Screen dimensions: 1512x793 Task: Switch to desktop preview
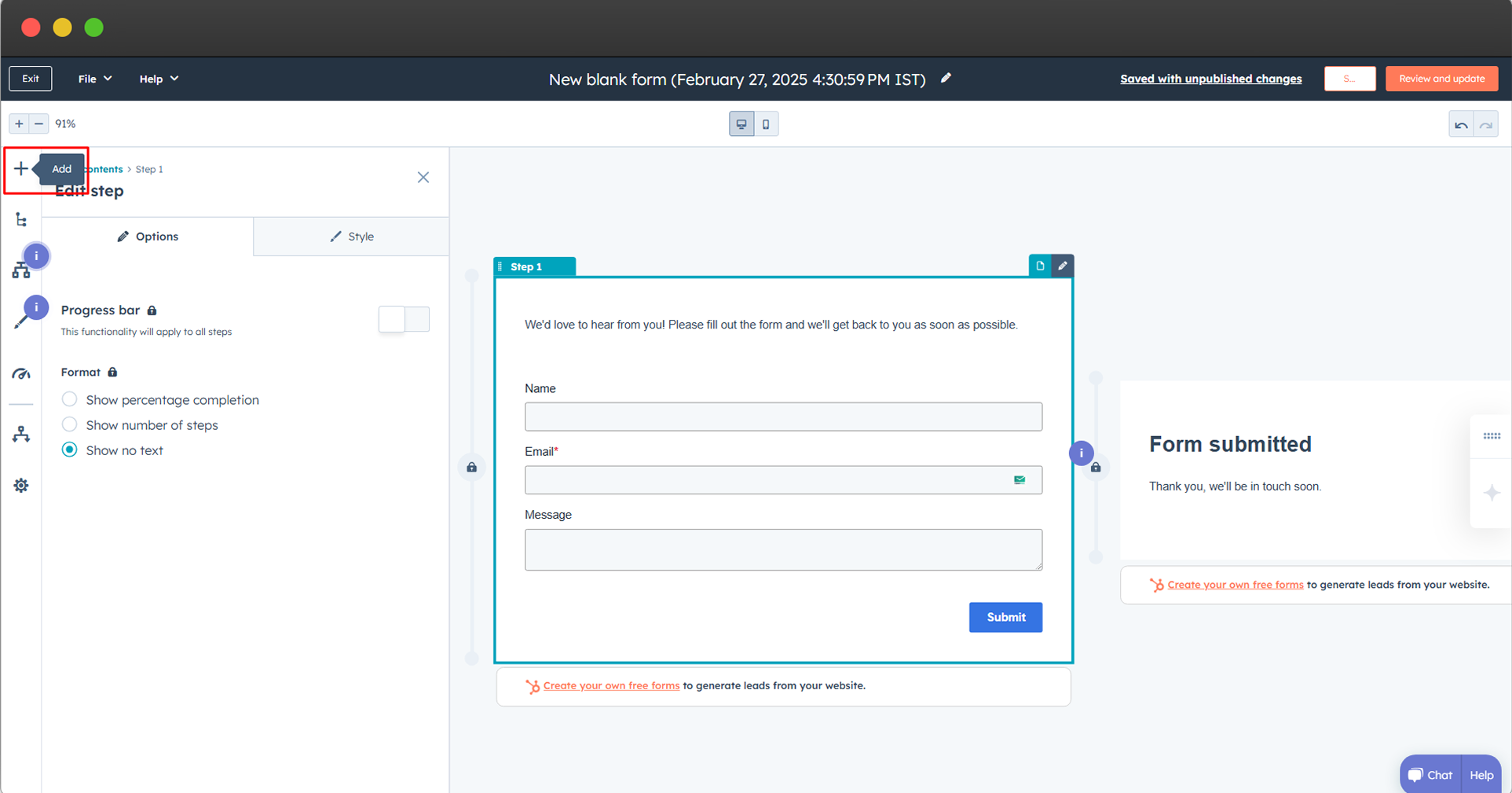[741, 124]
